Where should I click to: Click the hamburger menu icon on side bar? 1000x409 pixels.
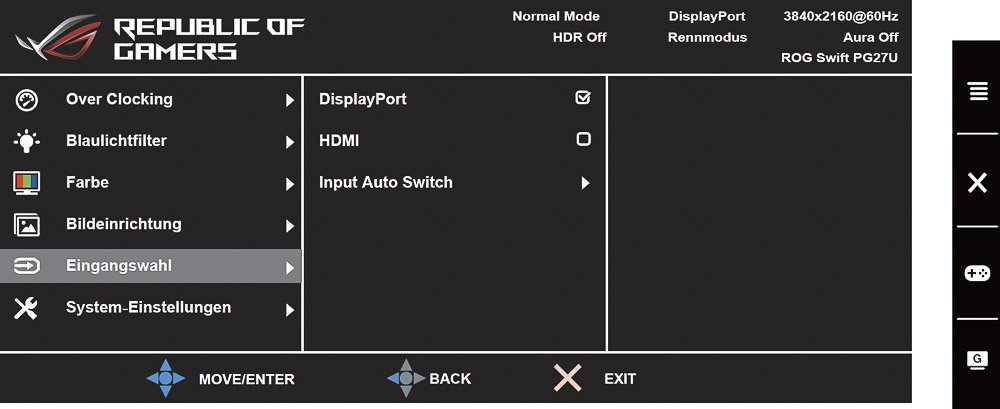click(977, 91)
